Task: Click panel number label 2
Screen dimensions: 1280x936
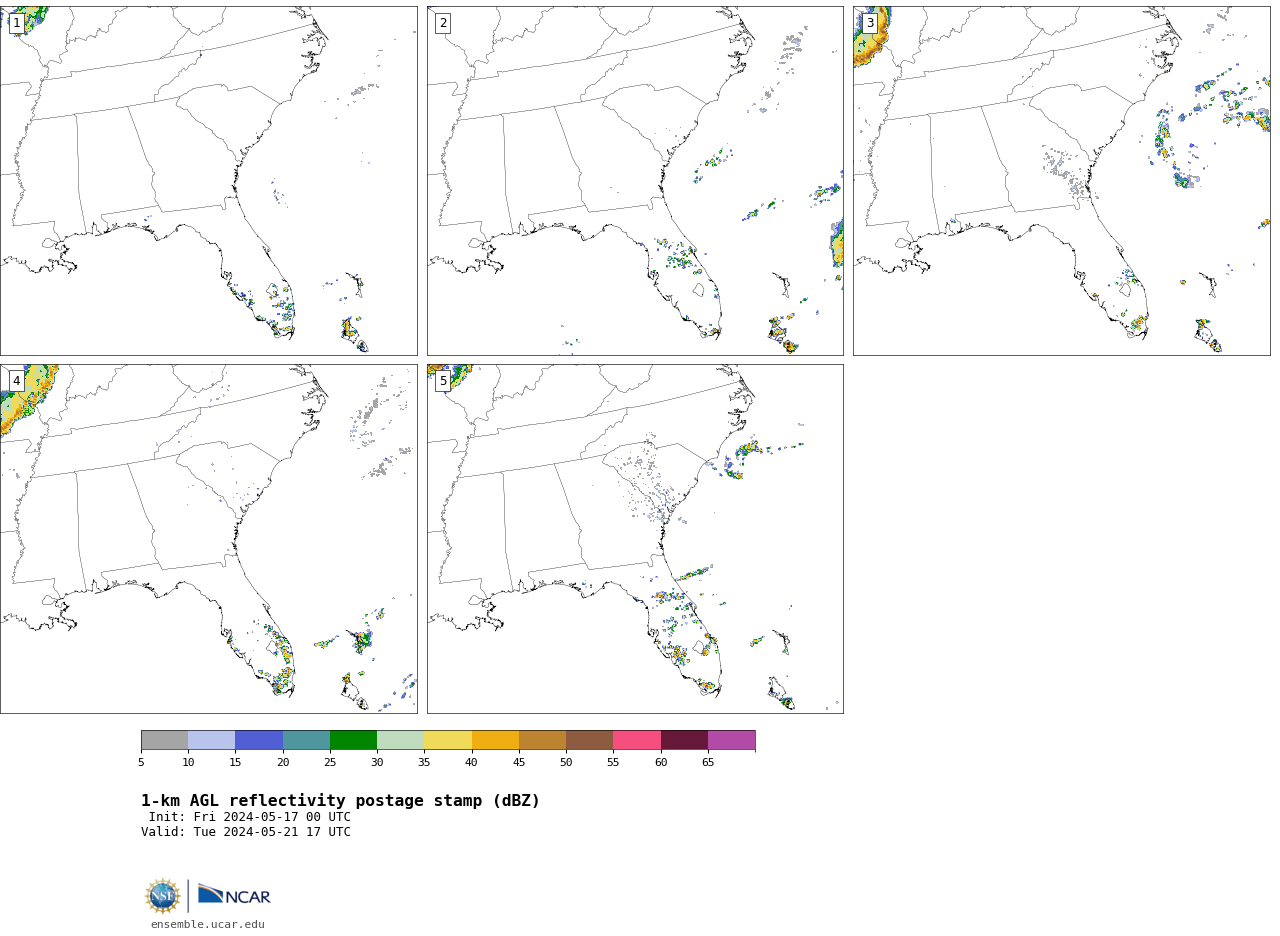Action: 443,23
